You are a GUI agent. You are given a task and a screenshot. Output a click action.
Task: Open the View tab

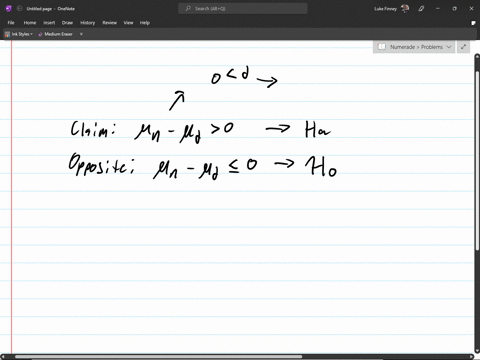pyautogui.click(x=128, y=23)
